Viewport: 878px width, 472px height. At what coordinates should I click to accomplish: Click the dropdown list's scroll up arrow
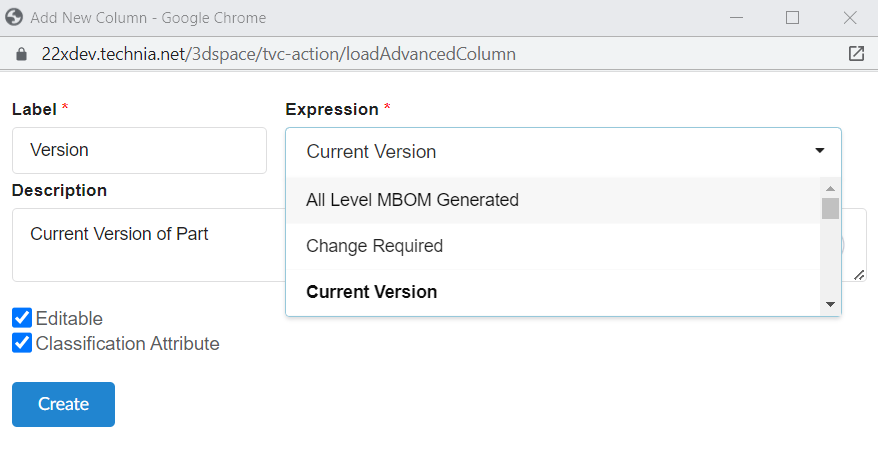[830, 188]
